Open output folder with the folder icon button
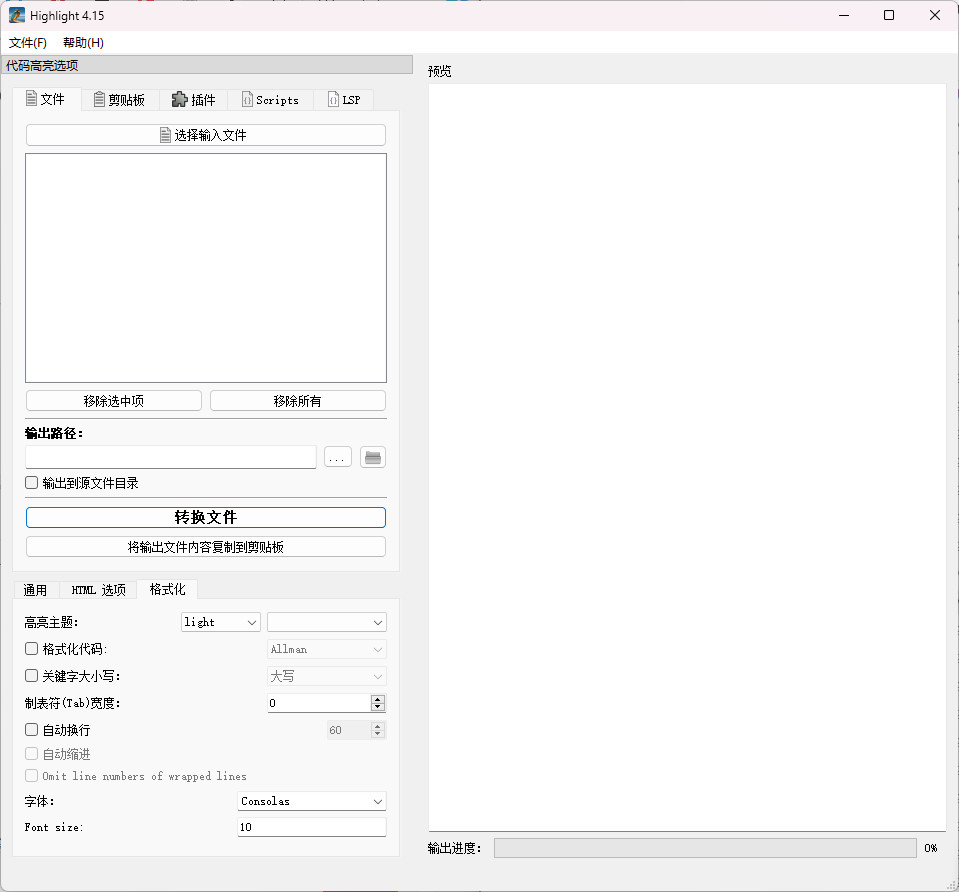The height and width of the screenshot is (892, 959). [373, 457]
